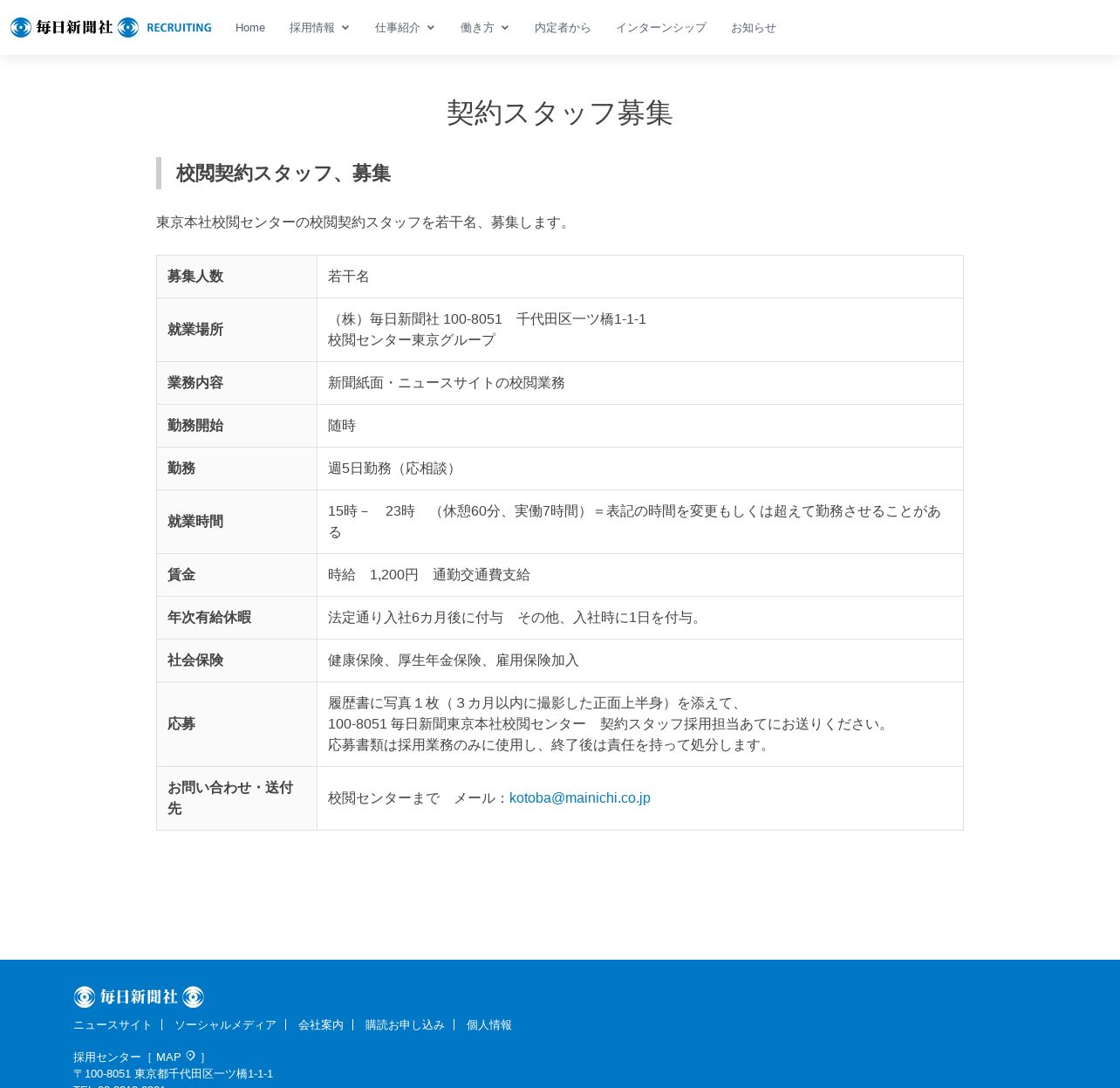
Task: Open the 個人情報 footer link
Action: click(489, 1025)
